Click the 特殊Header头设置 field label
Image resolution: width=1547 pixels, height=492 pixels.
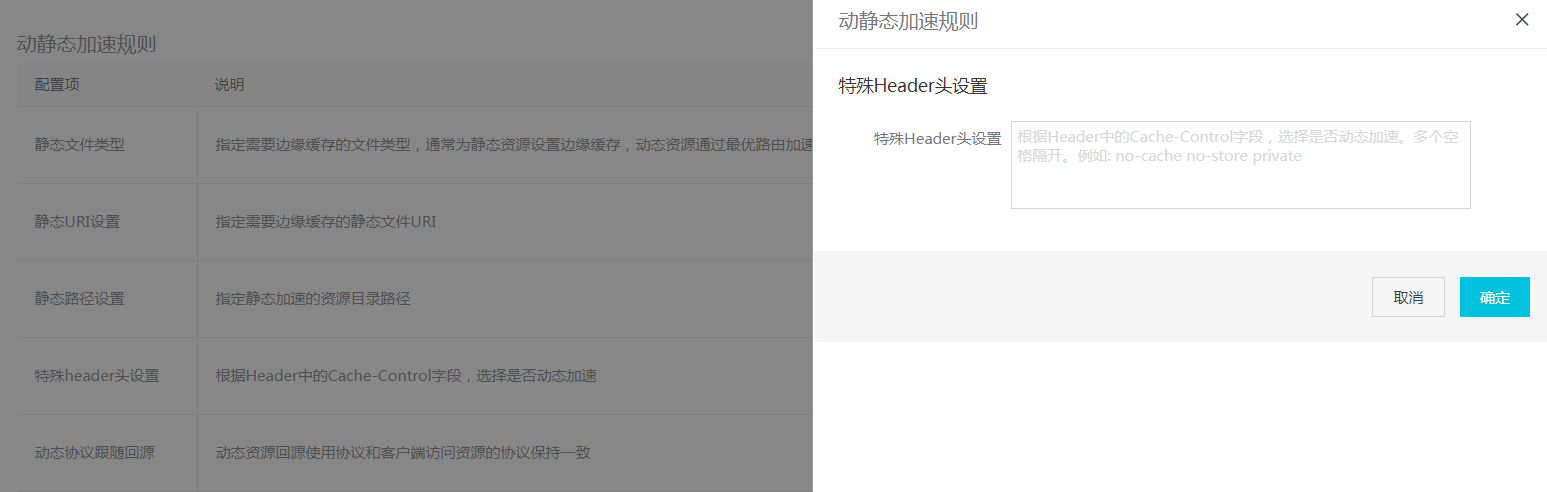click(x=938, y=138)
